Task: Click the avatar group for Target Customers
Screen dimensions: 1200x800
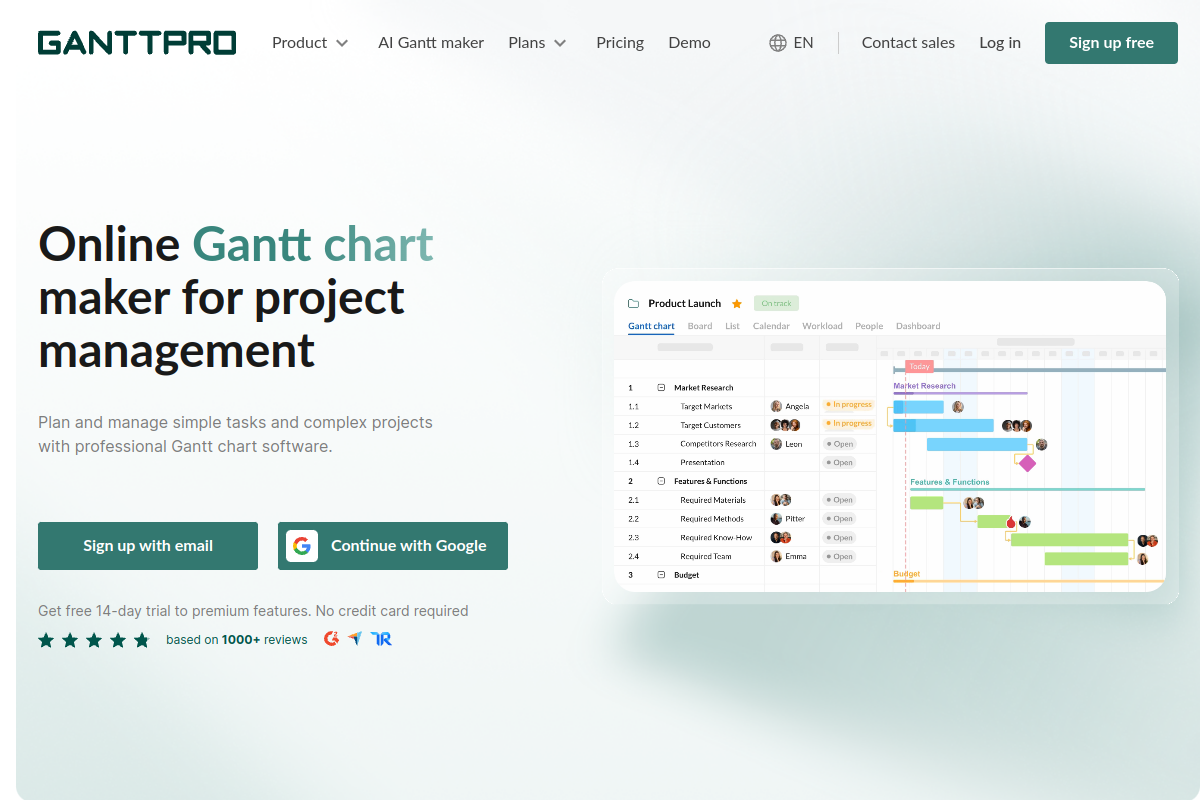Action: click(785, 425)
